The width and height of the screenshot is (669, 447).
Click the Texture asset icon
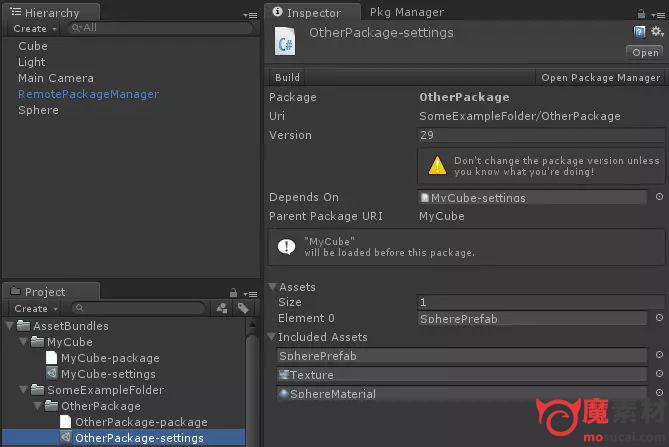tap(284, 375)
